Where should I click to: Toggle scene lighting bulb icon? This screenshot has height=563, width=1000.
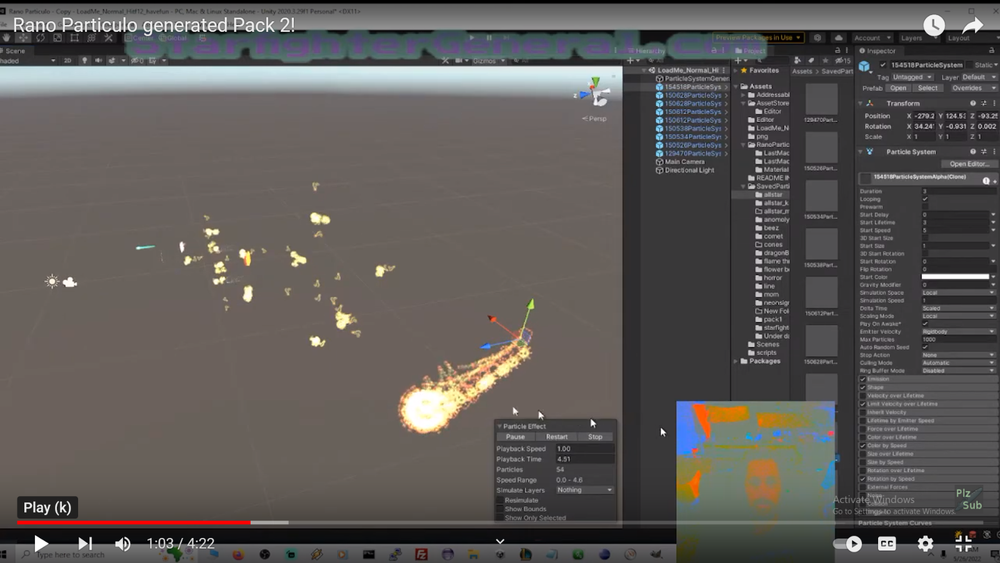[84, 61]
